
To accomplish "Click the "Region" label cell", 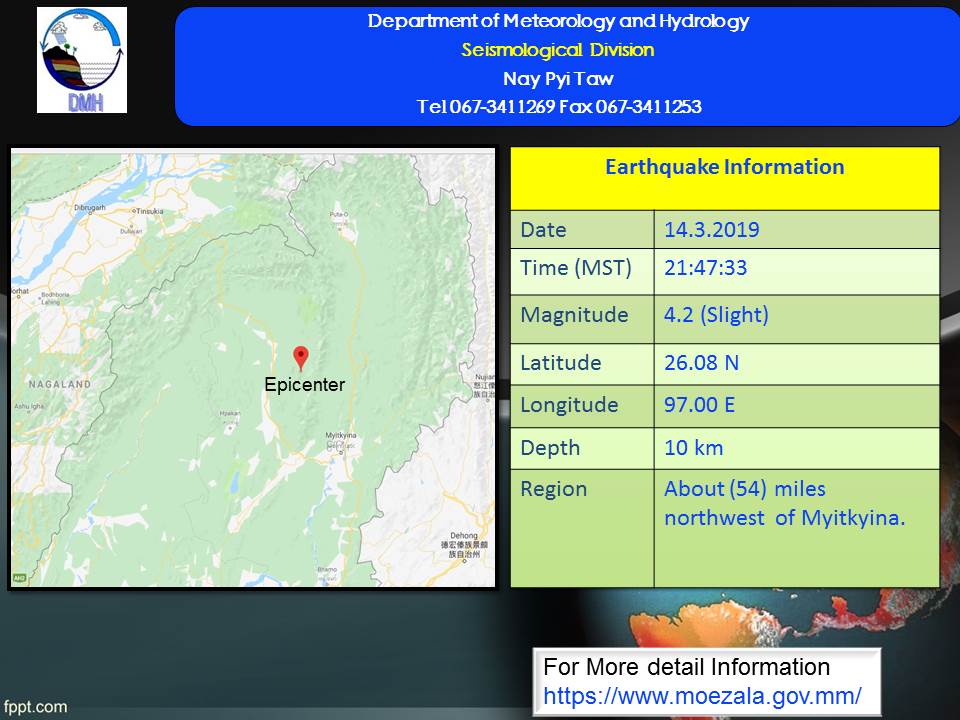I will [582, 528].
